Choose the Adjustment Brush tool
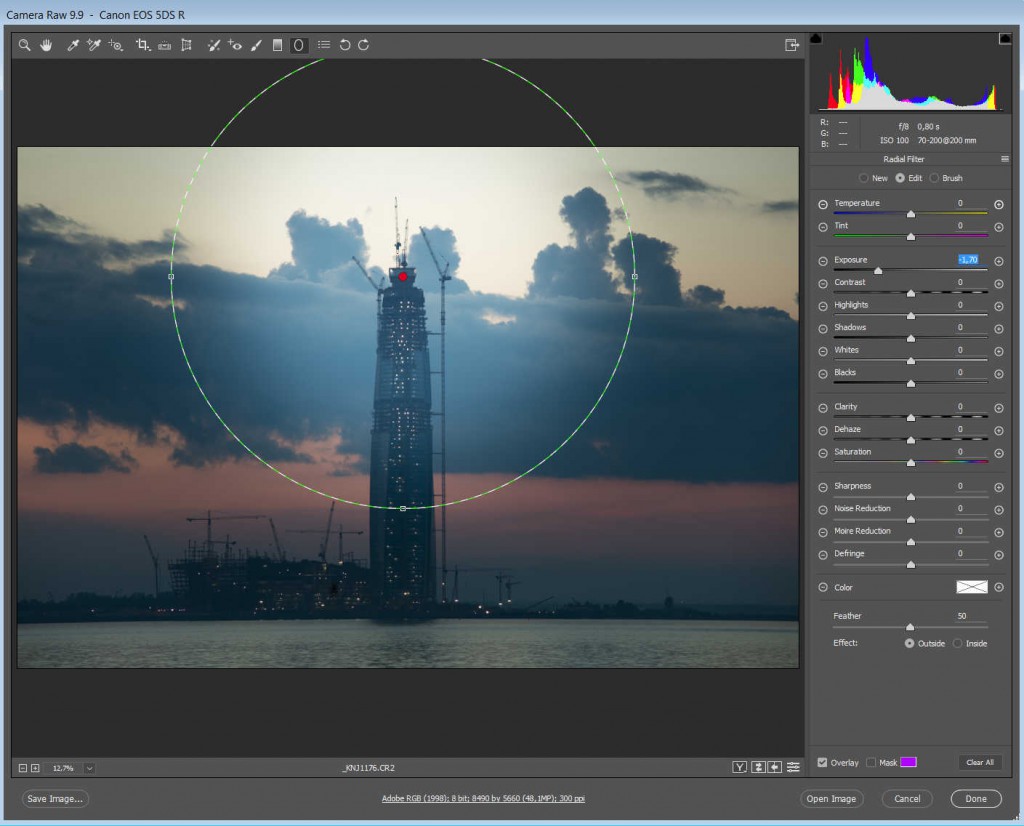 point(256,45)
